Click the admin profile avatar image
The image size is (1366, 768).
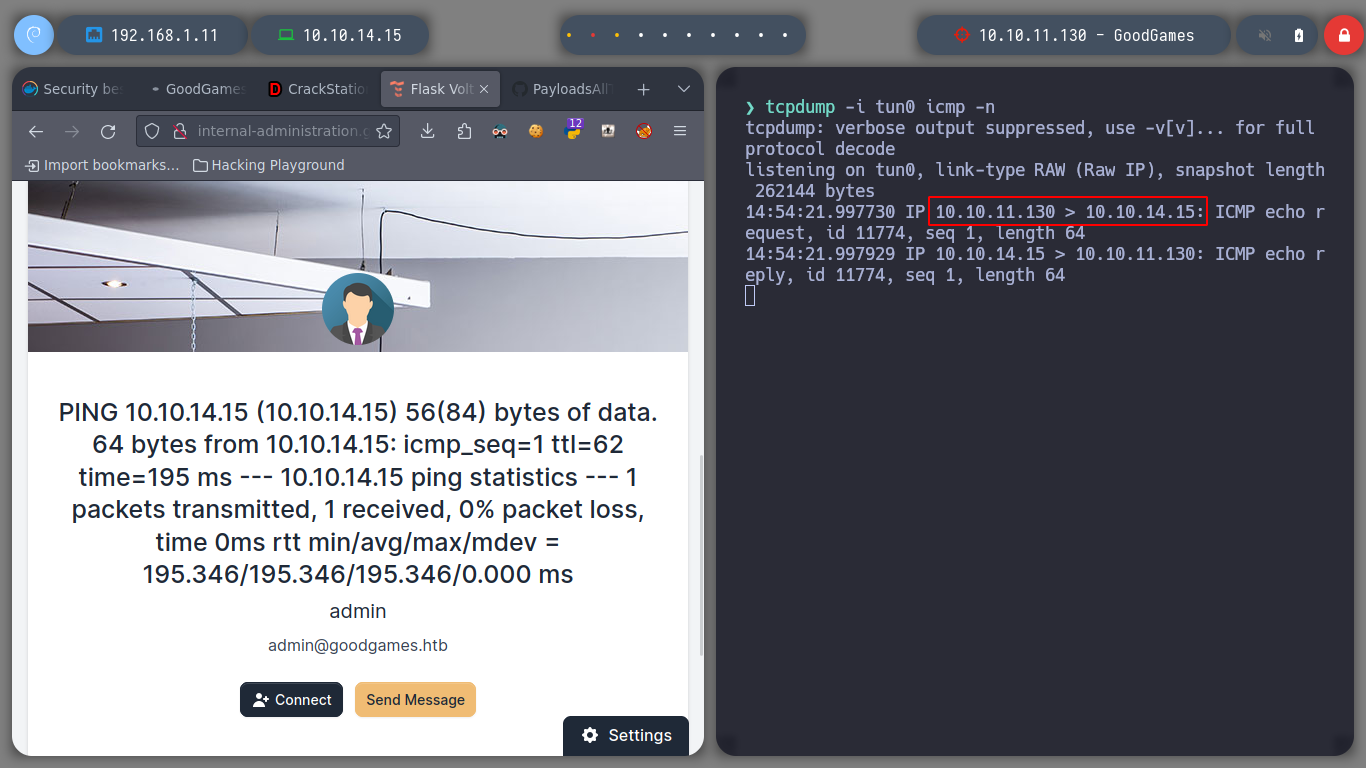[x=358, y=309]
